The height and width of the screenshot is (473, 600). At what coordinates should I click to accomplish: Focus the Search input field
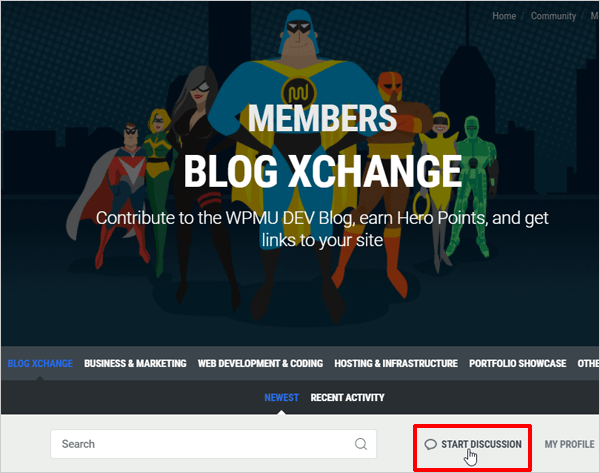point(213,444)
